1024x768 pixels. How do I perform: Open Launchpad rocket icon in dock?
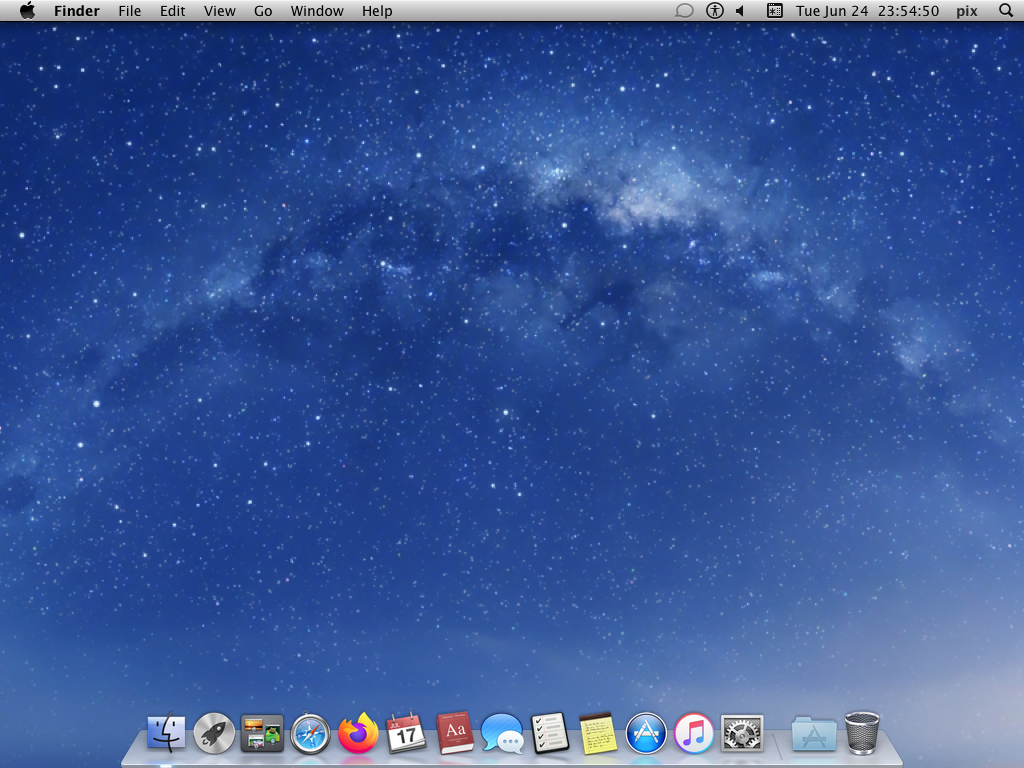tap(214, 734)
